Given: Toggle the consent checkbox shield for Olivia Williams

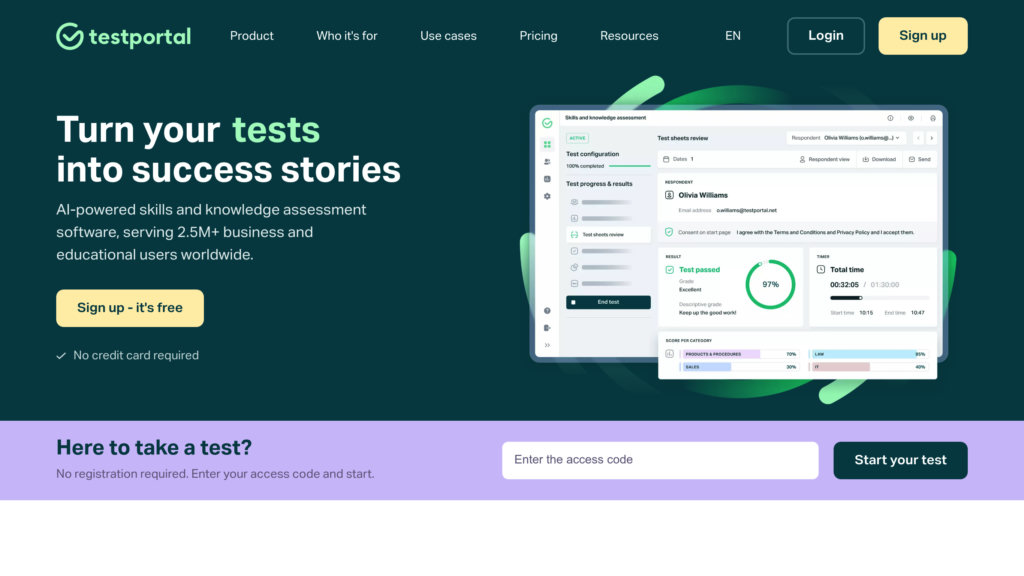Looking at the screenshot, I should 669,232.
